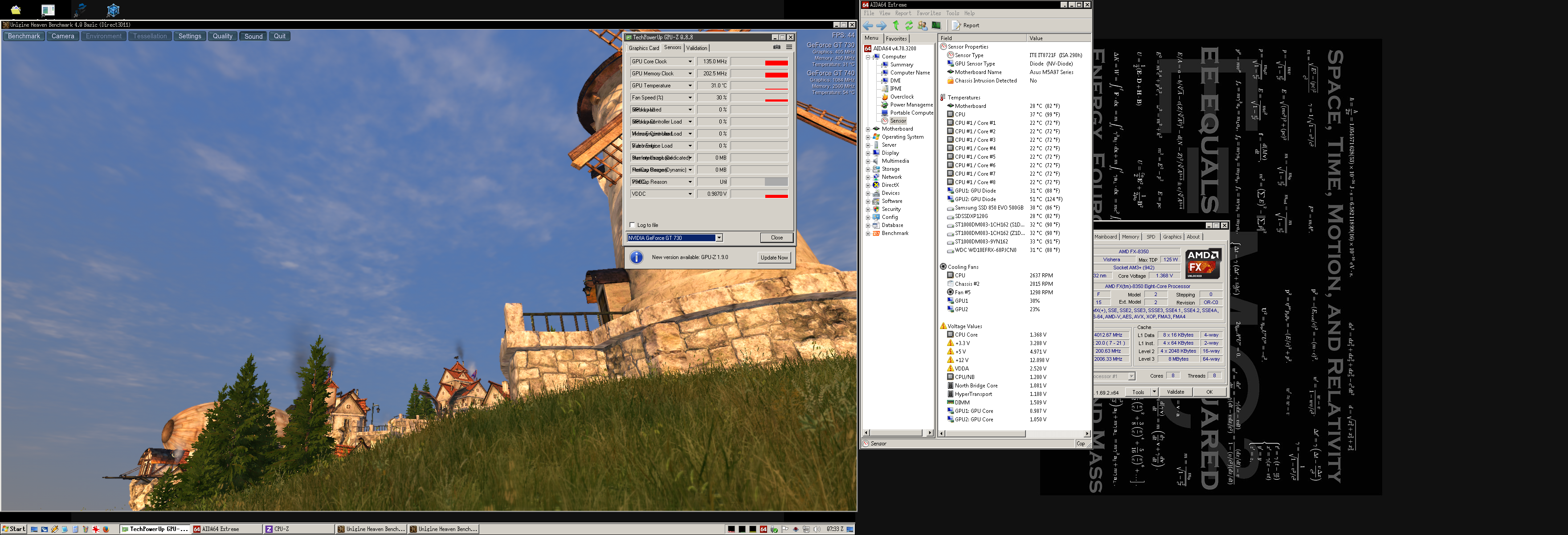Image resolution: width=1568 pixels, height=535 pixels.
Task: Enable Log to file checkbox
Action: point(632,225)
